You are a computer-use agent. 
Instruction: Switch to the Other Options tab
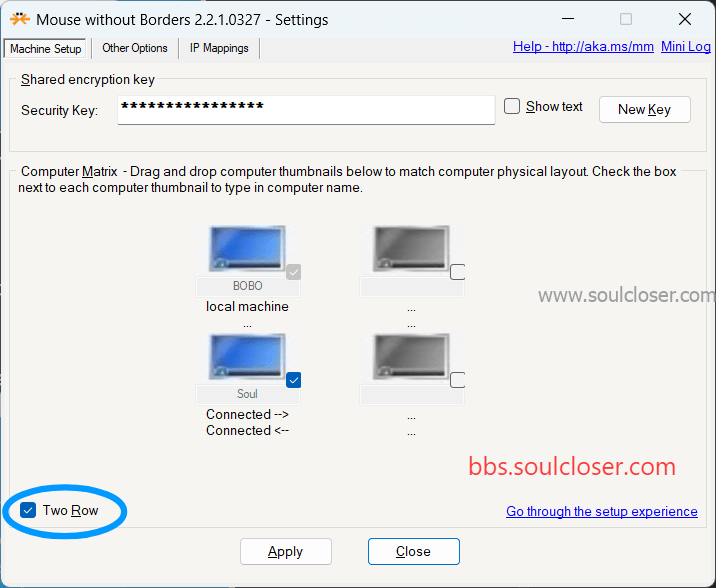pyautogui.click(x=135, y=48)
